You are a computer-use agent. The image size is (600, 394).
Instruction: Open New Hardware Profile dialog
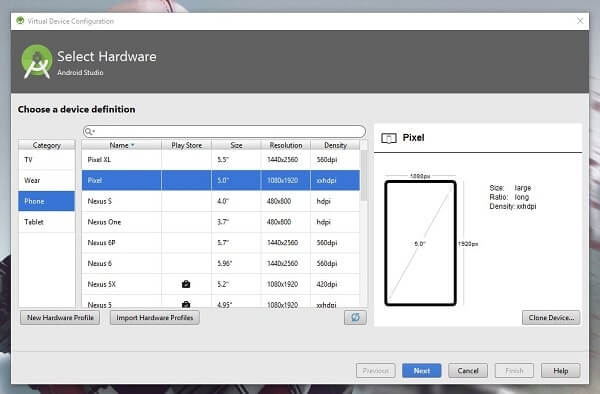pos(60,317)
